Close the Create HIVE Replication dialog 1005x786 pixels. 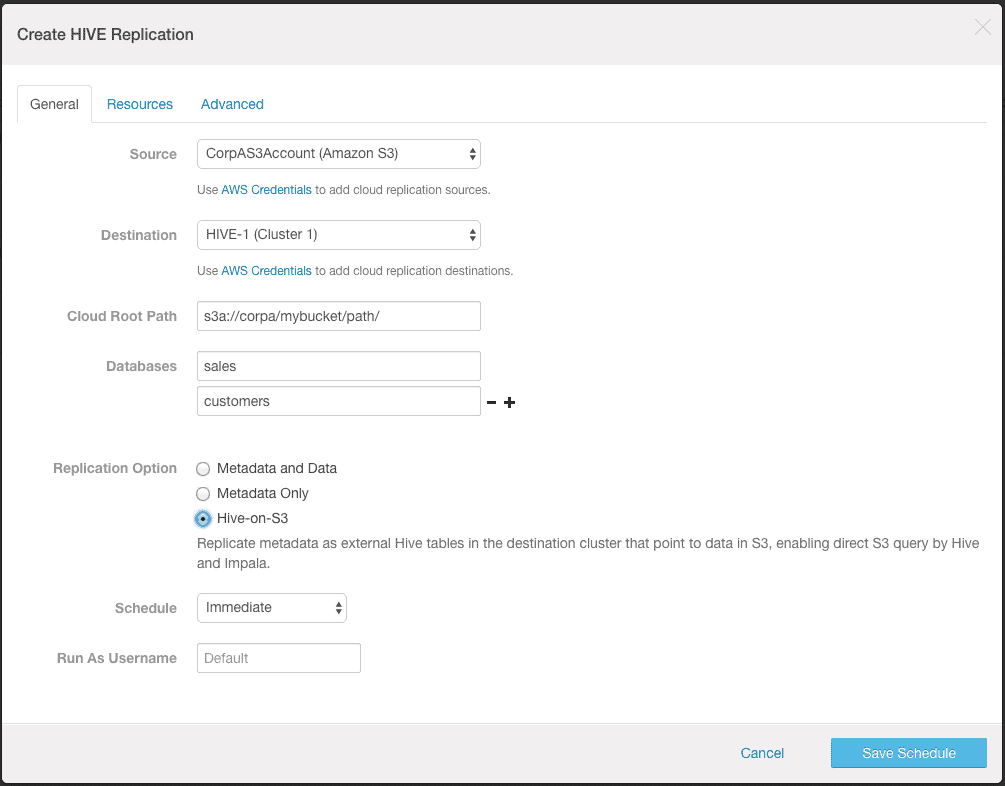982,28
